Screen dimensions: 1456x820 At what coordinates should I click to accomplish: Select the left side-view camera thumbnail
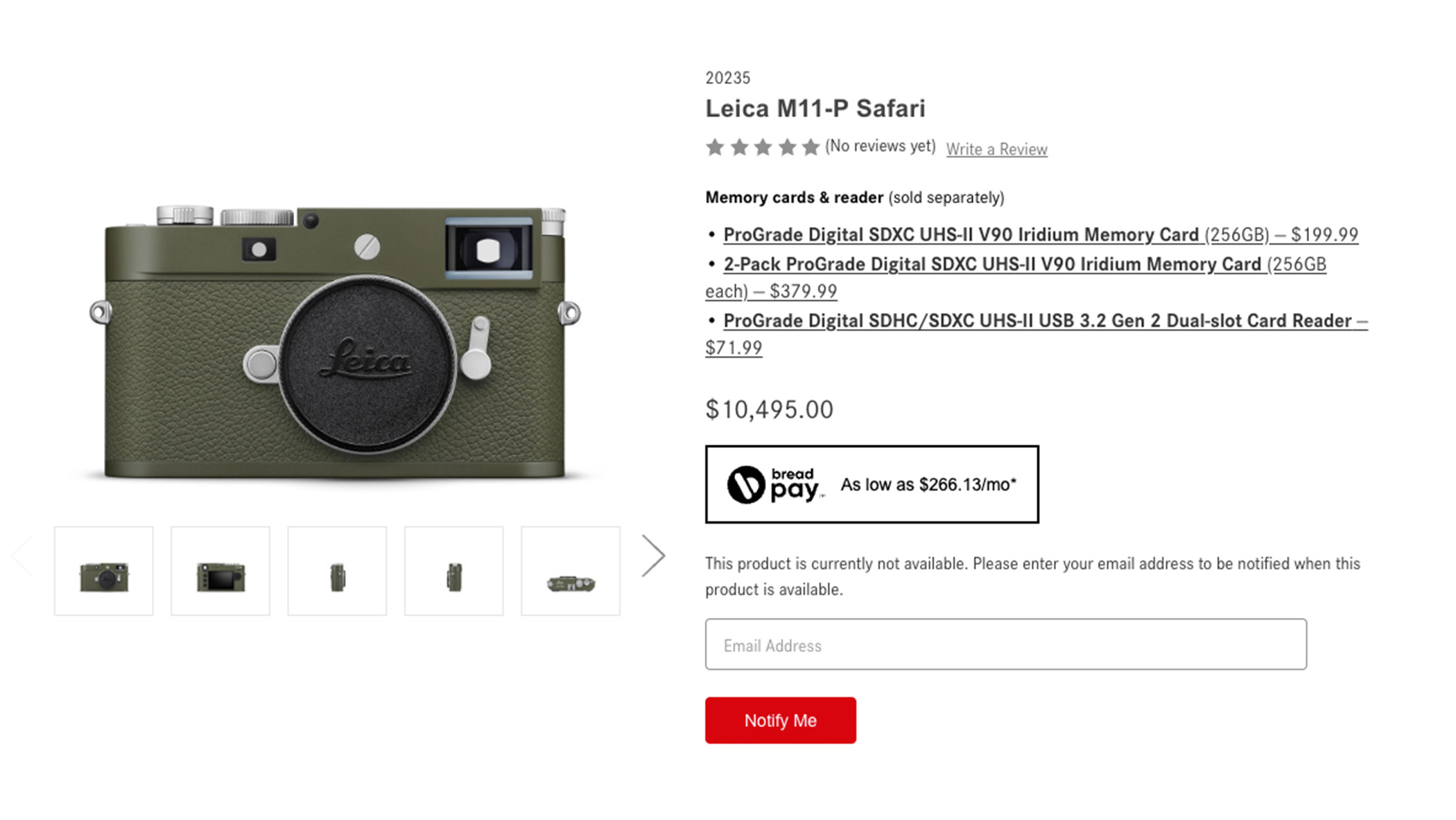pos(337,571)
